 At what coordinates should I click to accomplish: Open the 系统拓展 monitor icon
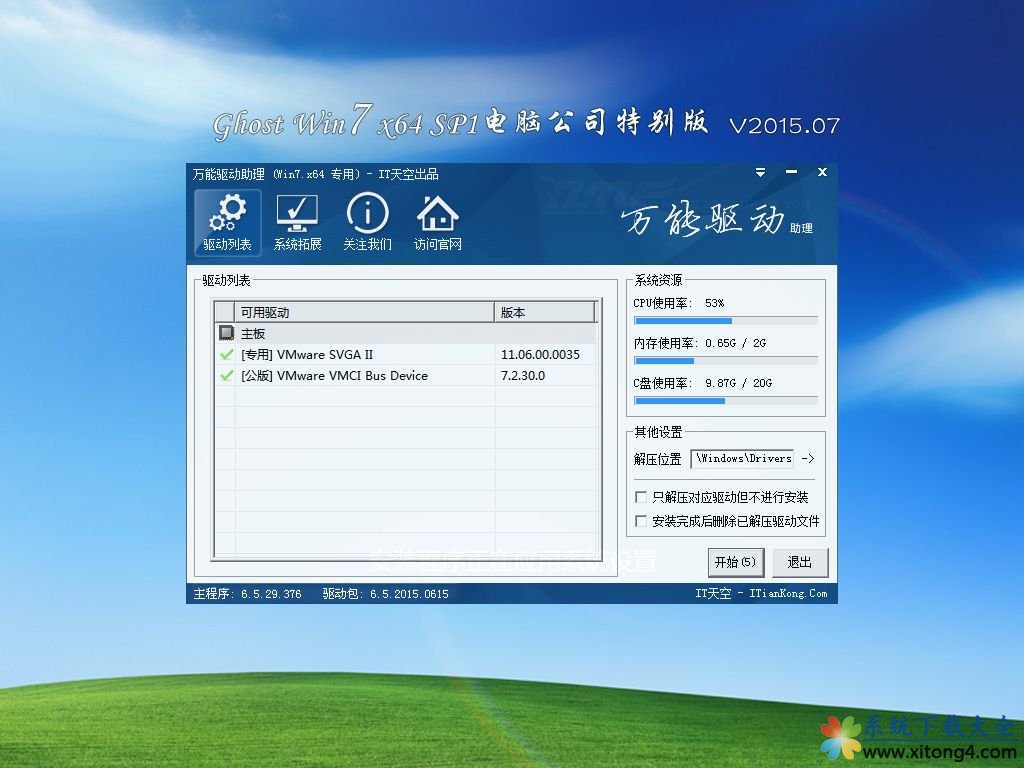coord(297,223)
